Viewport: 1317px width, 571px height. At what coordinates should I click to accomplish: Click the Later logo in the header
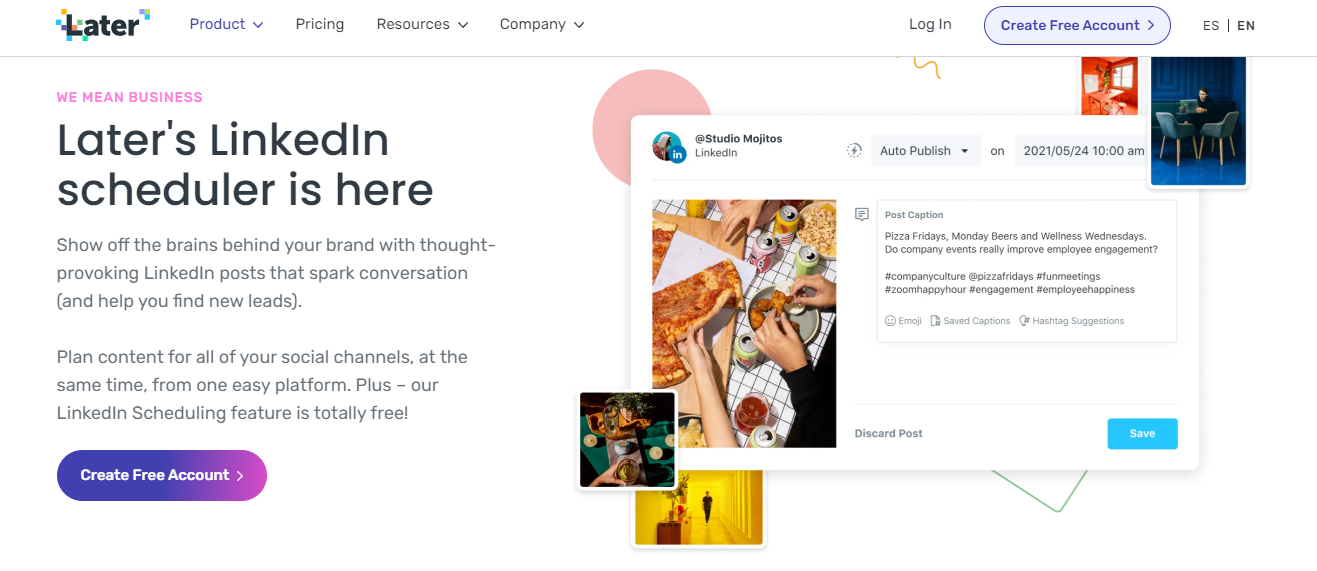103,25
